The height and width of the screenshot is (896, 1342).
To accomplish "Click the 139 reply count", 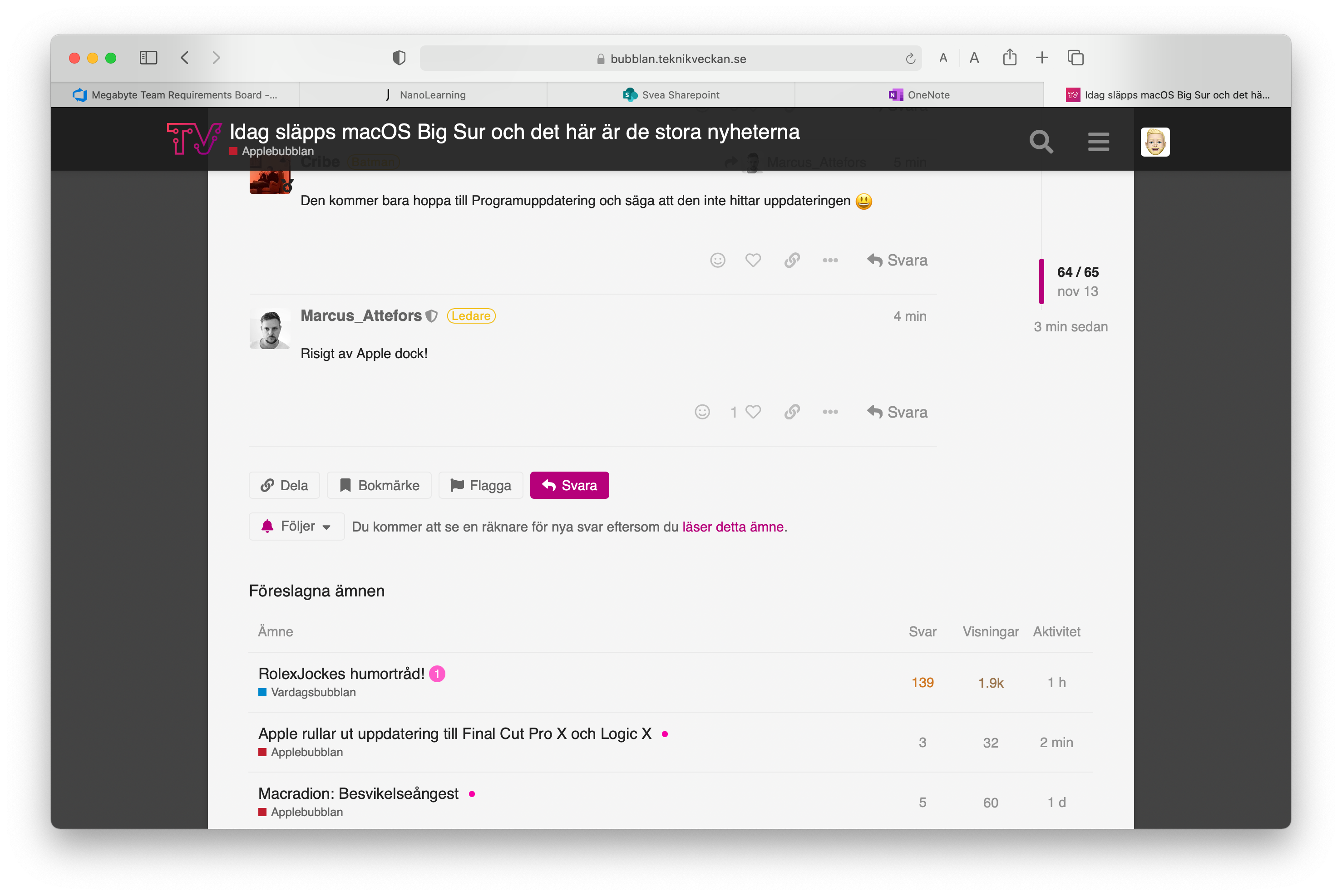I will (923, 683).
